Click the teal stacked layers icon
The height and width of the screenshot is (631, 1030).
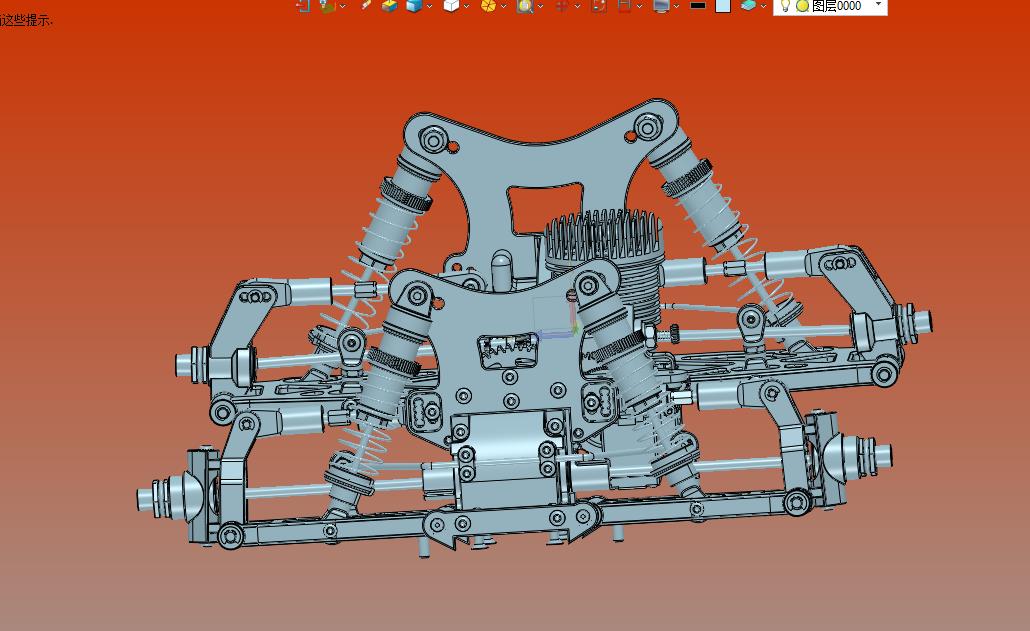[748, 5]
